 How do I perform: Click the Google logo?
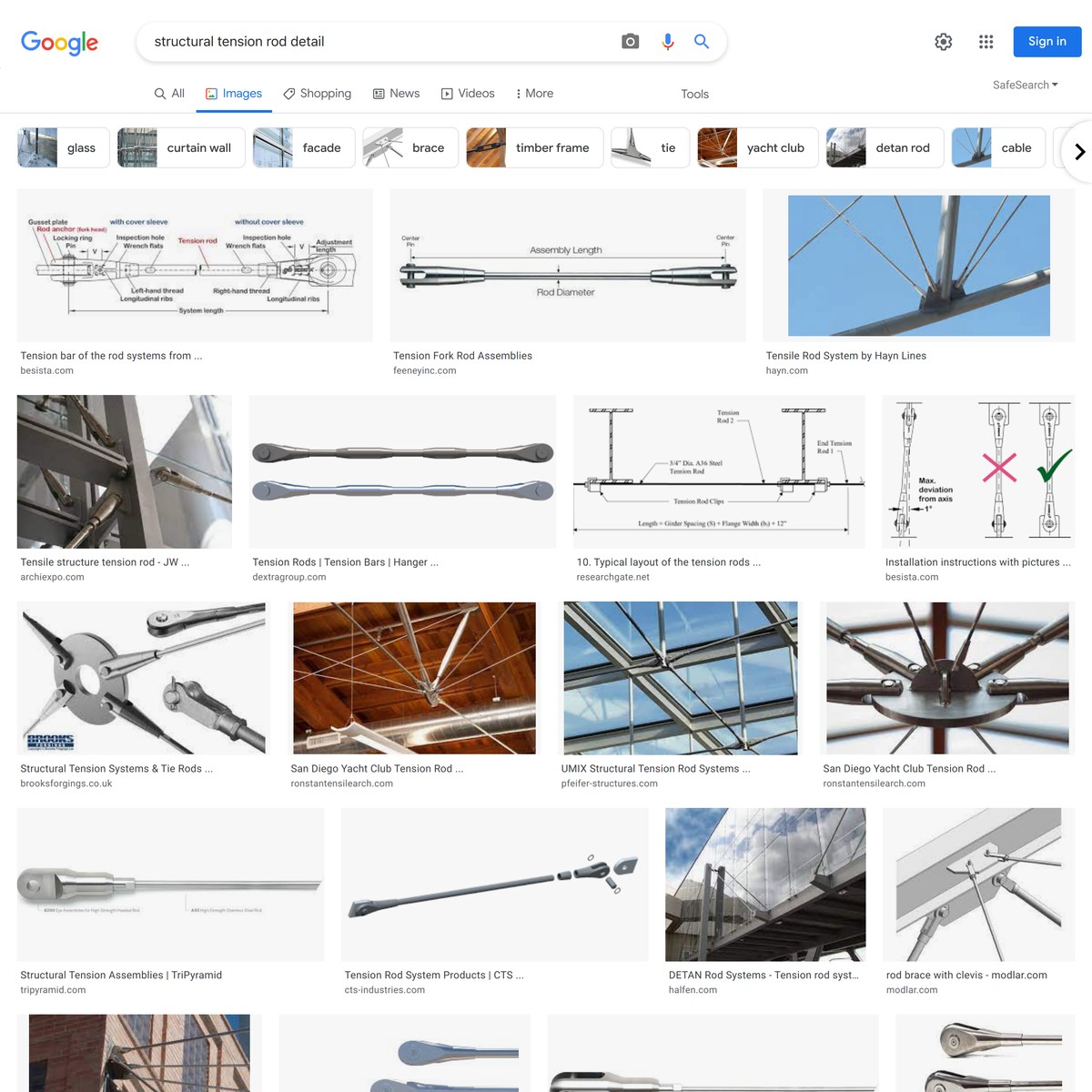[59, 42]
